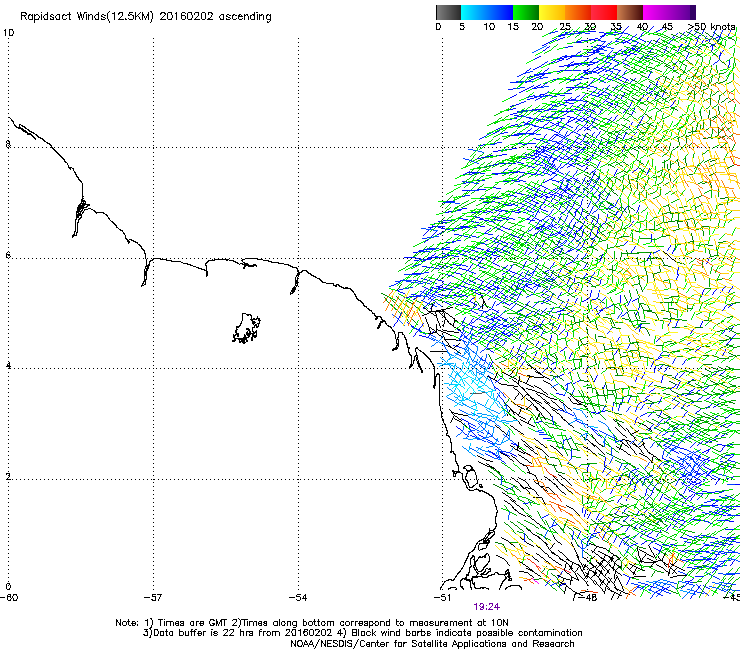Click the latitude axis label '2'

click(x=8, y=476)
